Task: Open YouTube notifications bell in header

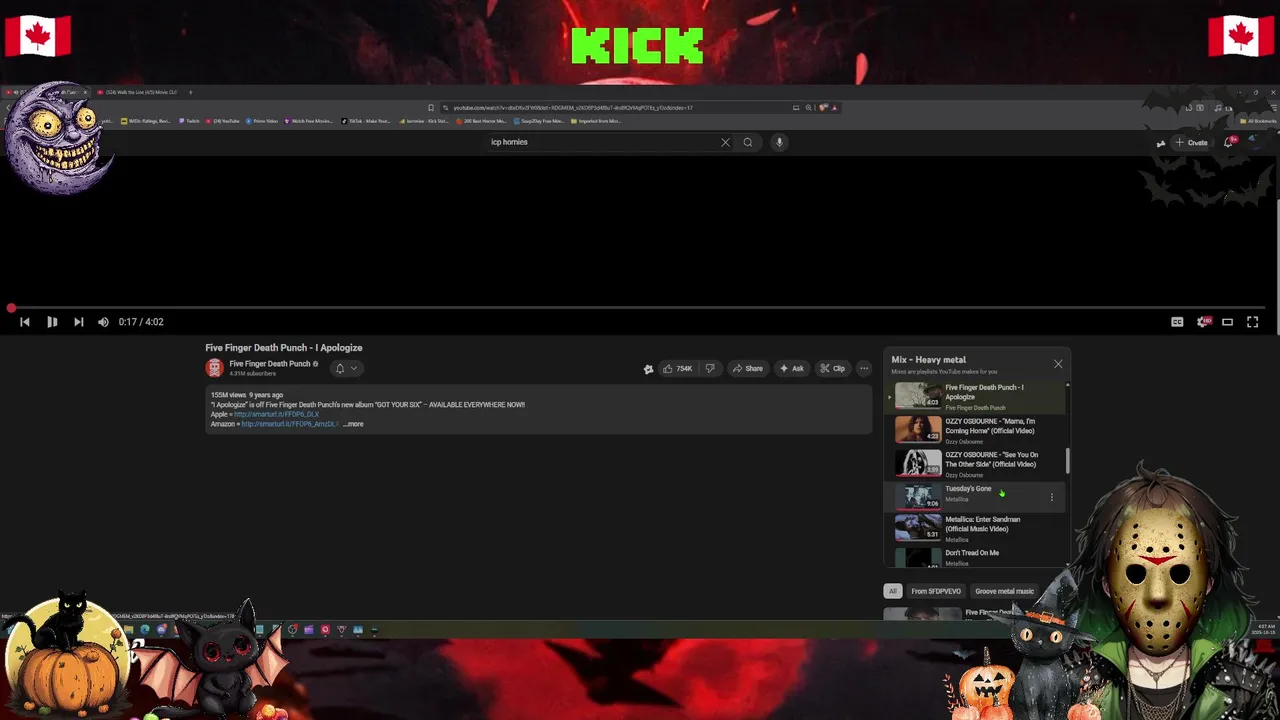Action: [x=1230, y=142]
